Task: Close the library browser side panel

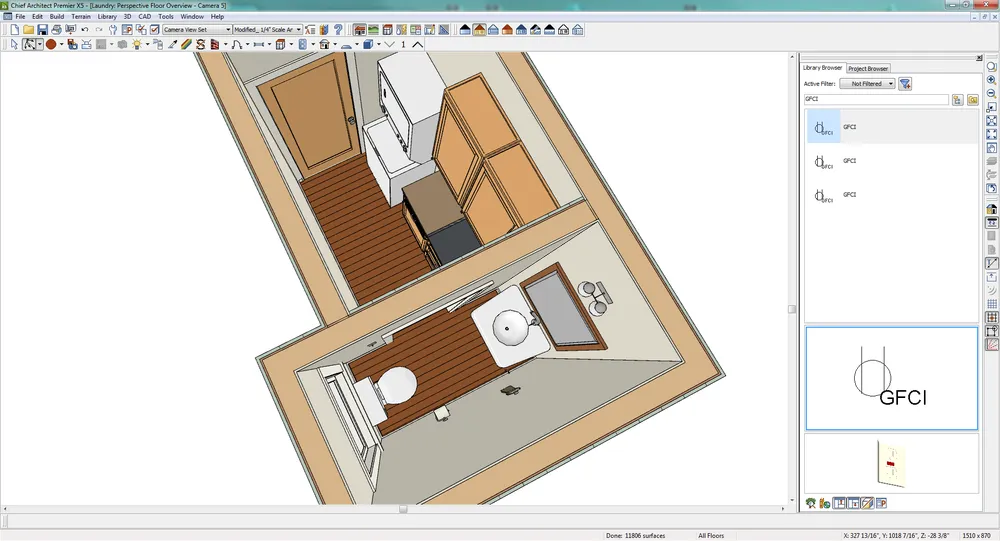Action: click(979, 58)
